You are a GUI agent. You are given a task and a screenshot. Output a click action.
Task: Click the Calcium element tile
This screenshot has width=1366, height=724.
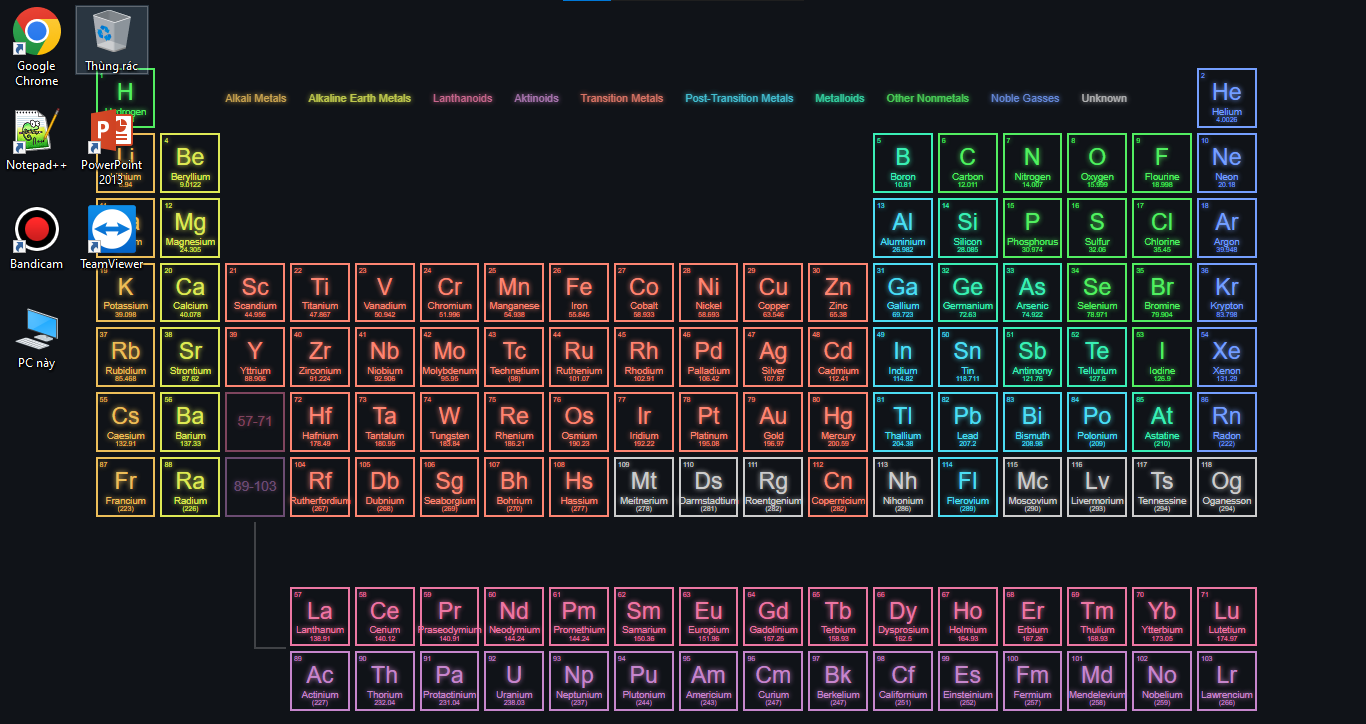190,292
